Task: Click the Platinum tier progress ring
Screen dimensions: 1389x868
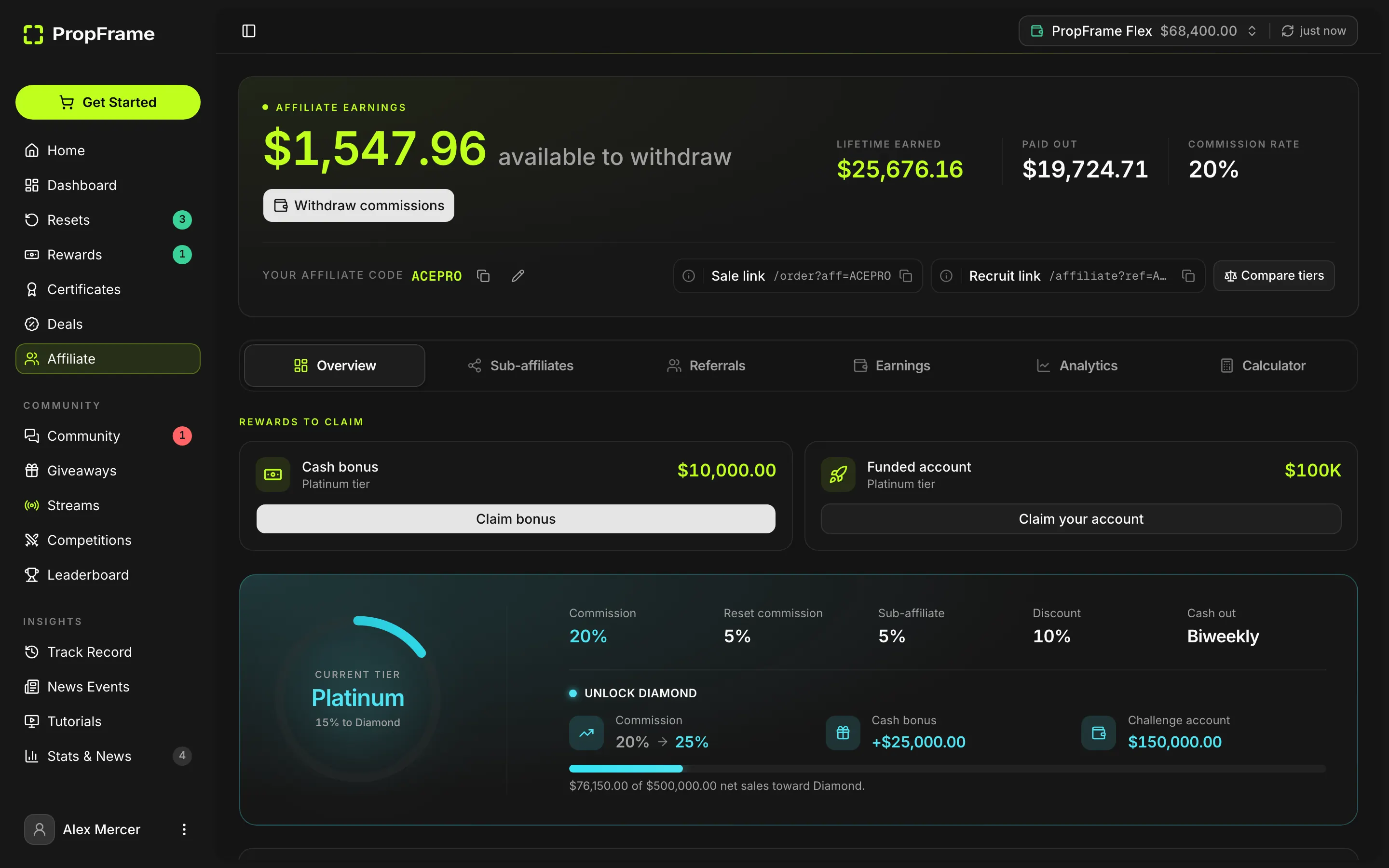Action: pyautogui.click(x=357, y=699)
